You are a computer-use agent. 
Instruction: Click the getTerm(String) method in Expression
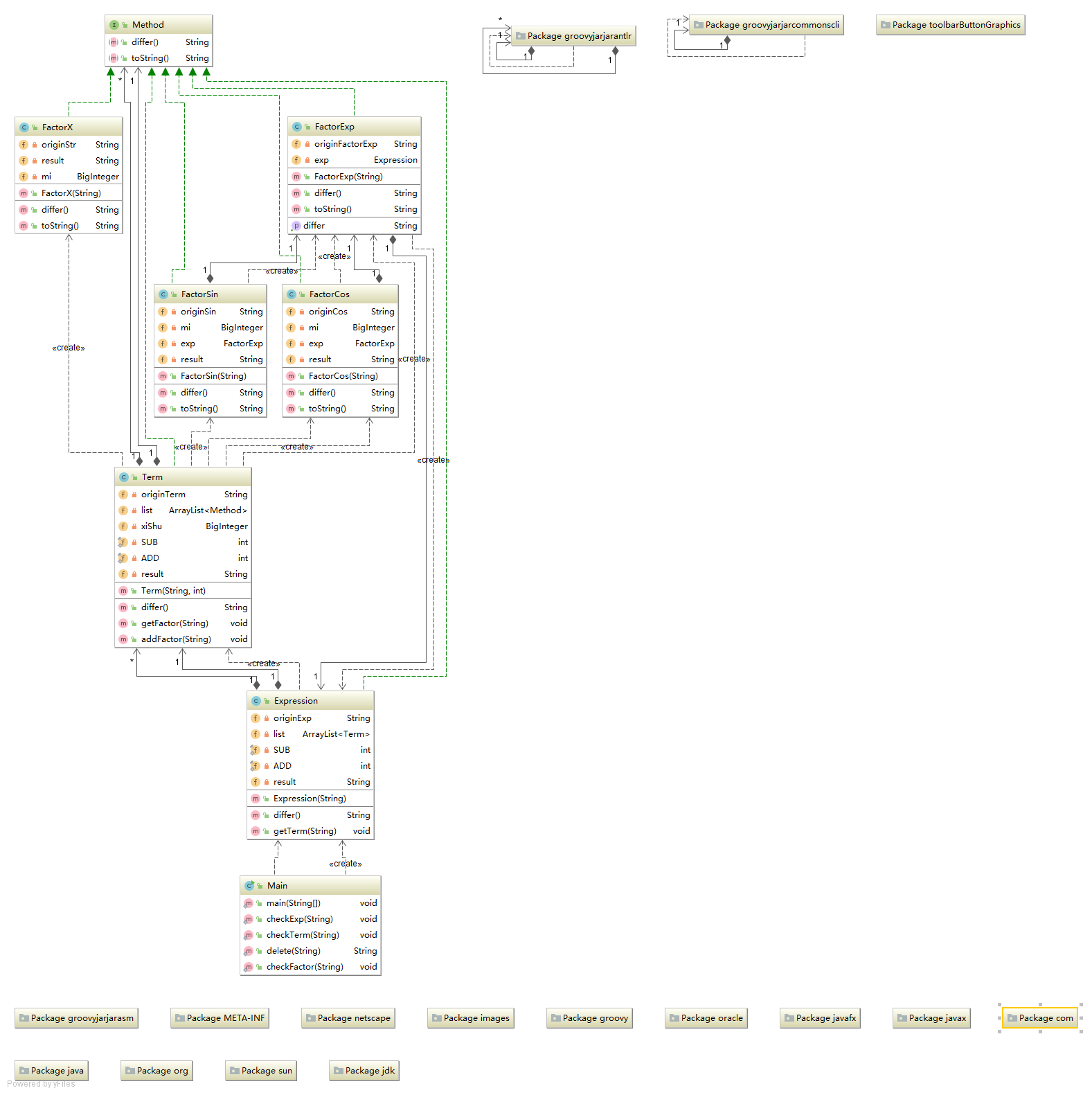[310, 831]
